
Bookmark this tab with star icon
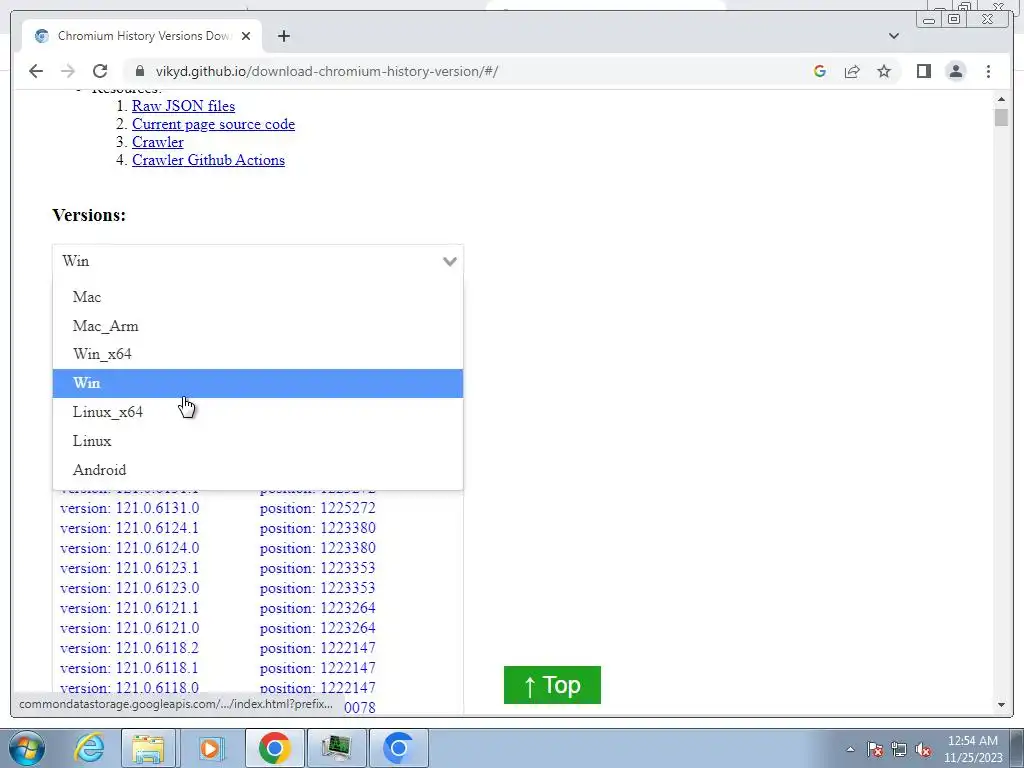tap(884, 71)
